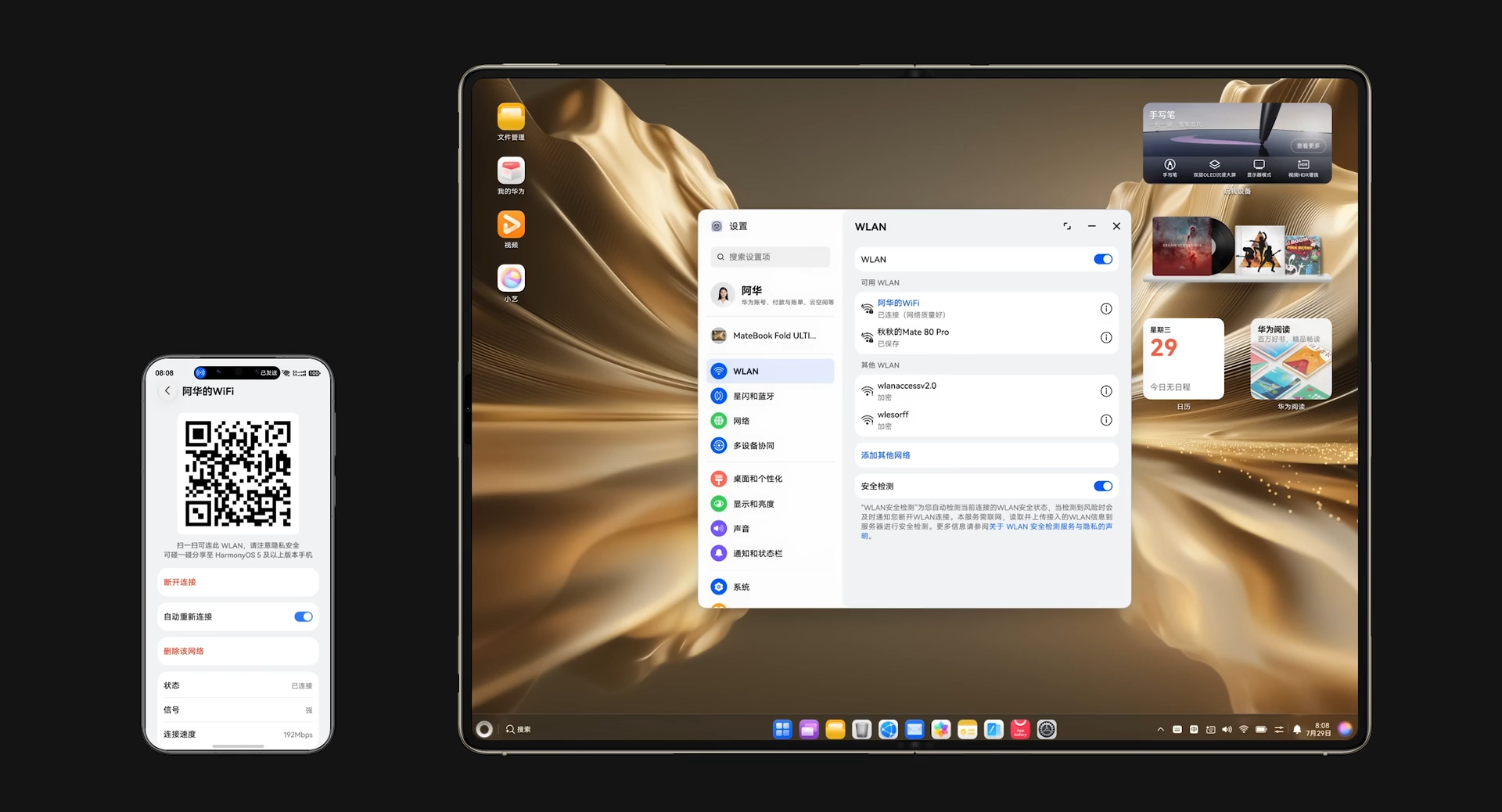Click the 8:08 clock and date

pos(1319,729)
